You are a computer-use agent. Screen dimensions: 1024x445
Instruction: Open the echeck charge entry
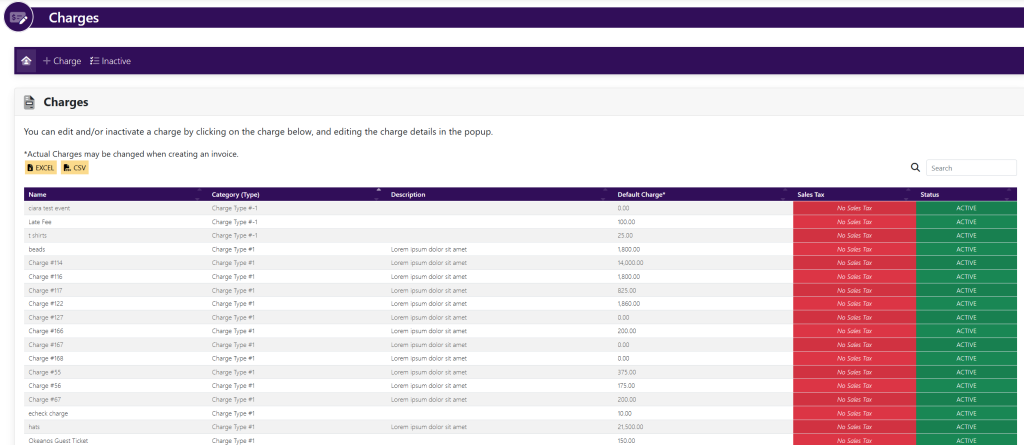pyautogui.click(x=48, y=413)
